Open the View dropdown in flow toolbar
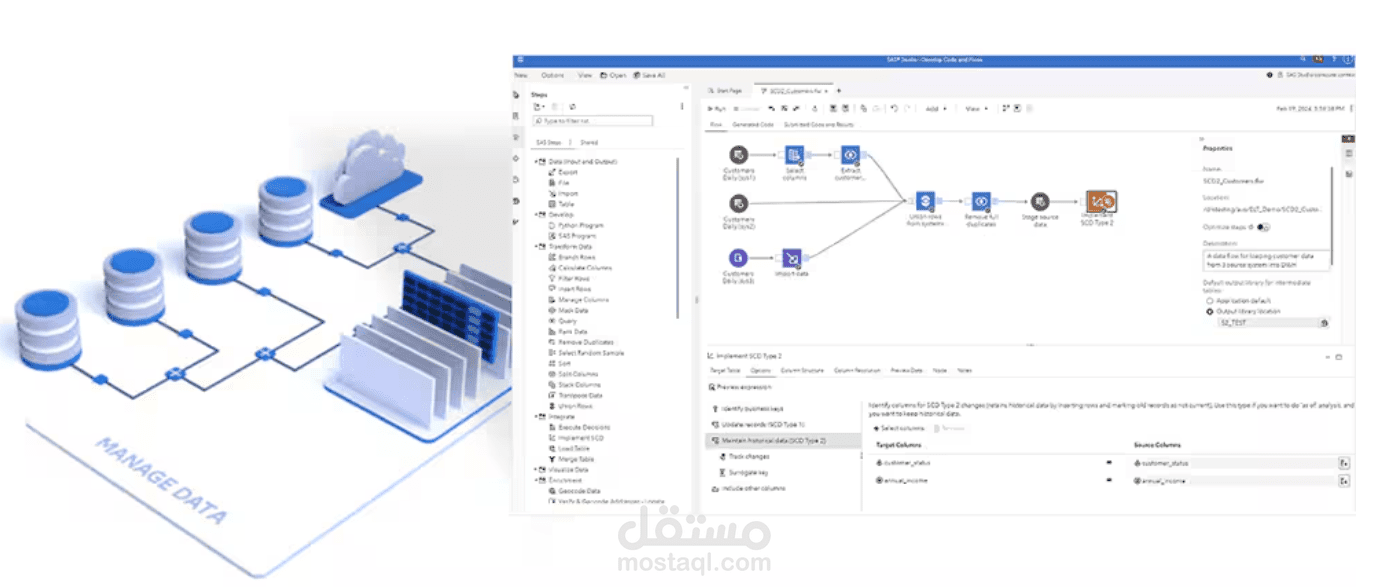Screen dimensions: 1390x588 (x=976, y=108)
